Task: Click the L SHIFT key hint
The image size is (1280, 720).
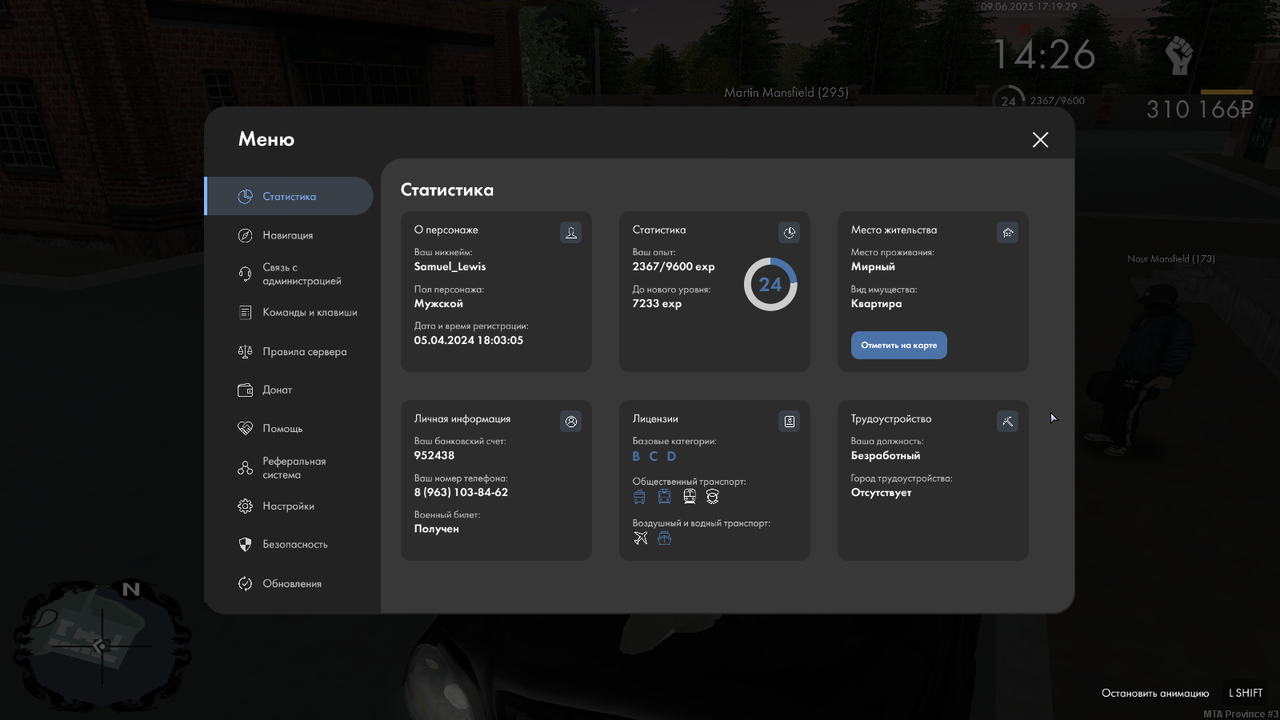Action: click(1246, 693)
